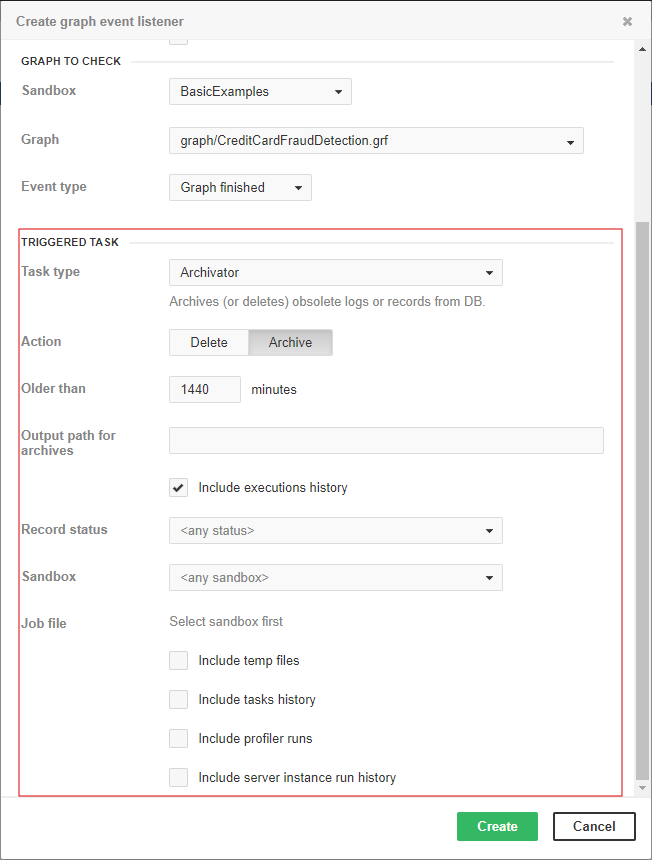Open the Sandbox BasicExamples dropdown
This screenshot has height=860, width=652.
coord(260,92)
